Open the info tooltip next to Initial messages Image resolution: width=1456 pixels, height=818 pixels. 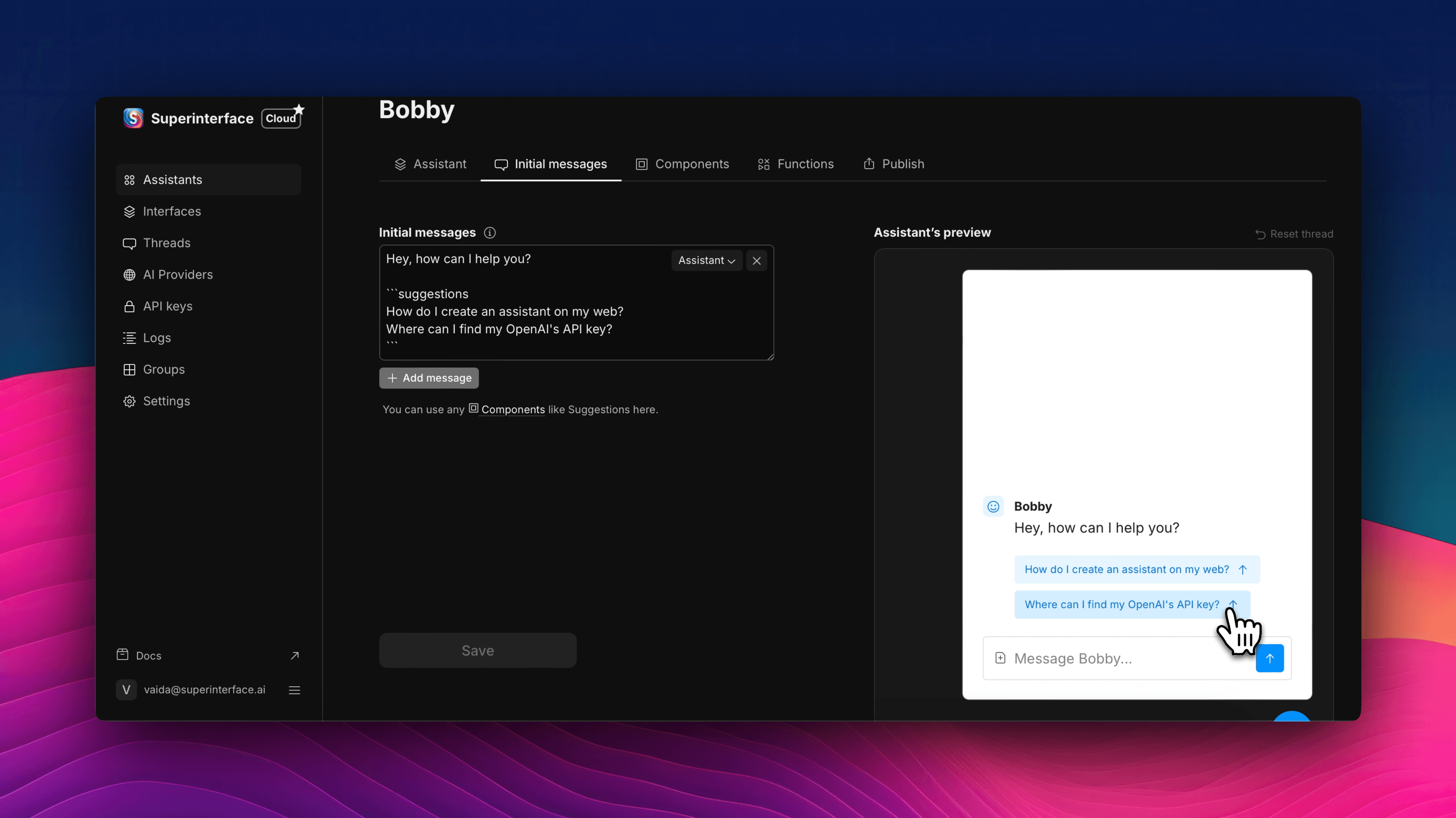pyautogui.click(x=490, y=233)
